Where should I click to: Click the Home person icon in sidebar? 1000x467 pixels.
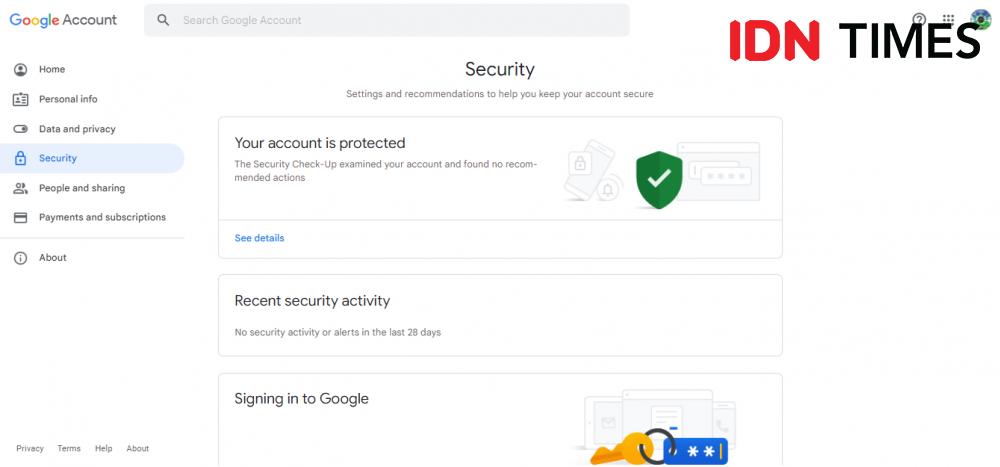pos(20,70)
